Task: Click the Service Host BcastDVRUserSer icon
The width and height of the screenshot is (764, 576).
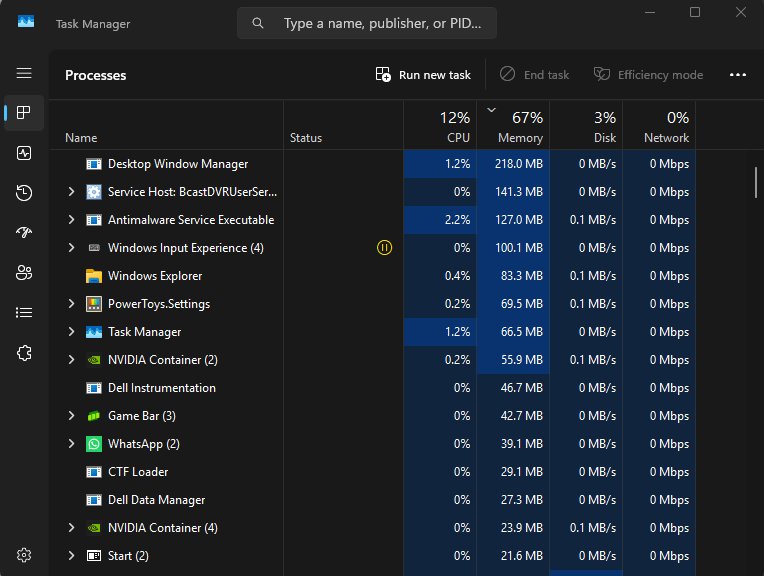Action: 94,192
